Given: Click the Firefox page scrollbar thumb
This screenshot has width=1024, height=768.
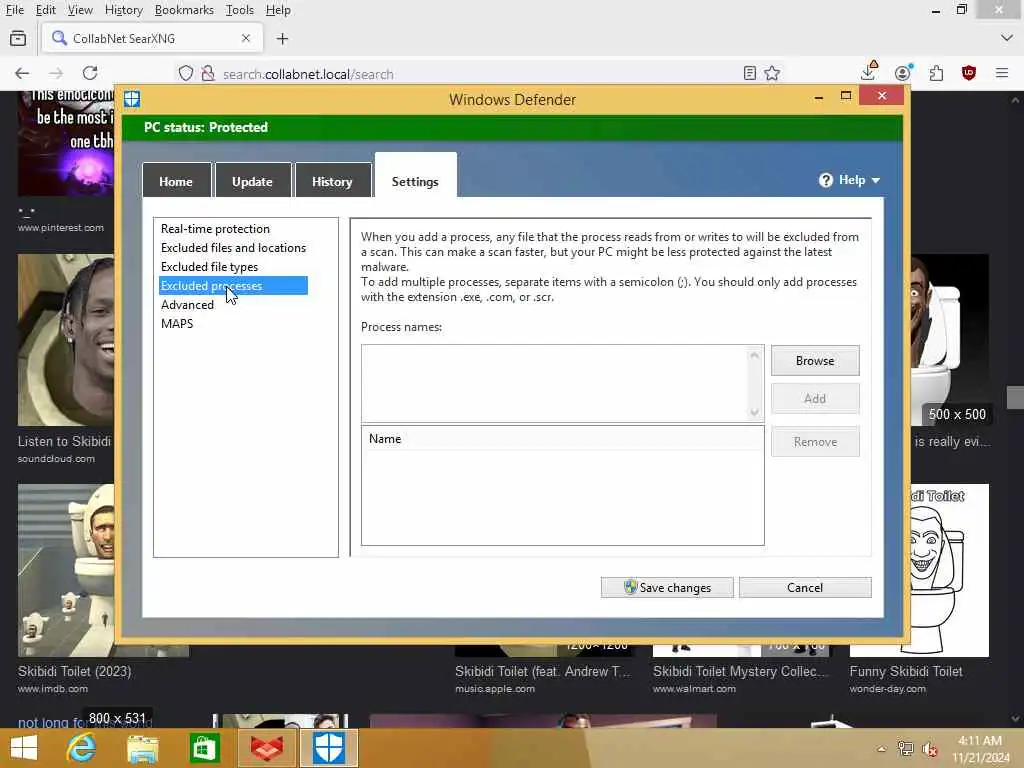Looking at the screenshot, I should tap(1015, 397).
